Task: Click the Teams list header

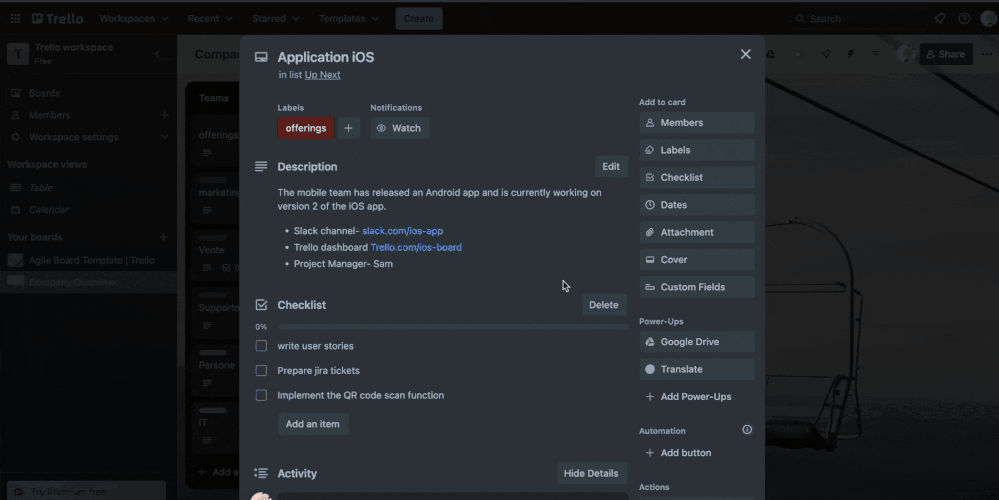Action: [x=213, y=98]
